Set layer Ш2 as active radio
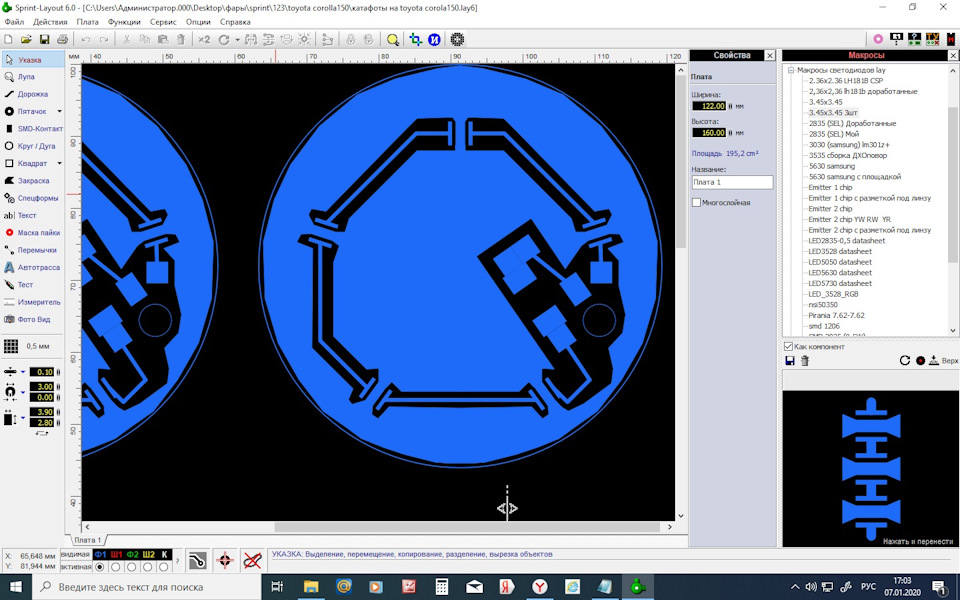 [x=148, y=567]
